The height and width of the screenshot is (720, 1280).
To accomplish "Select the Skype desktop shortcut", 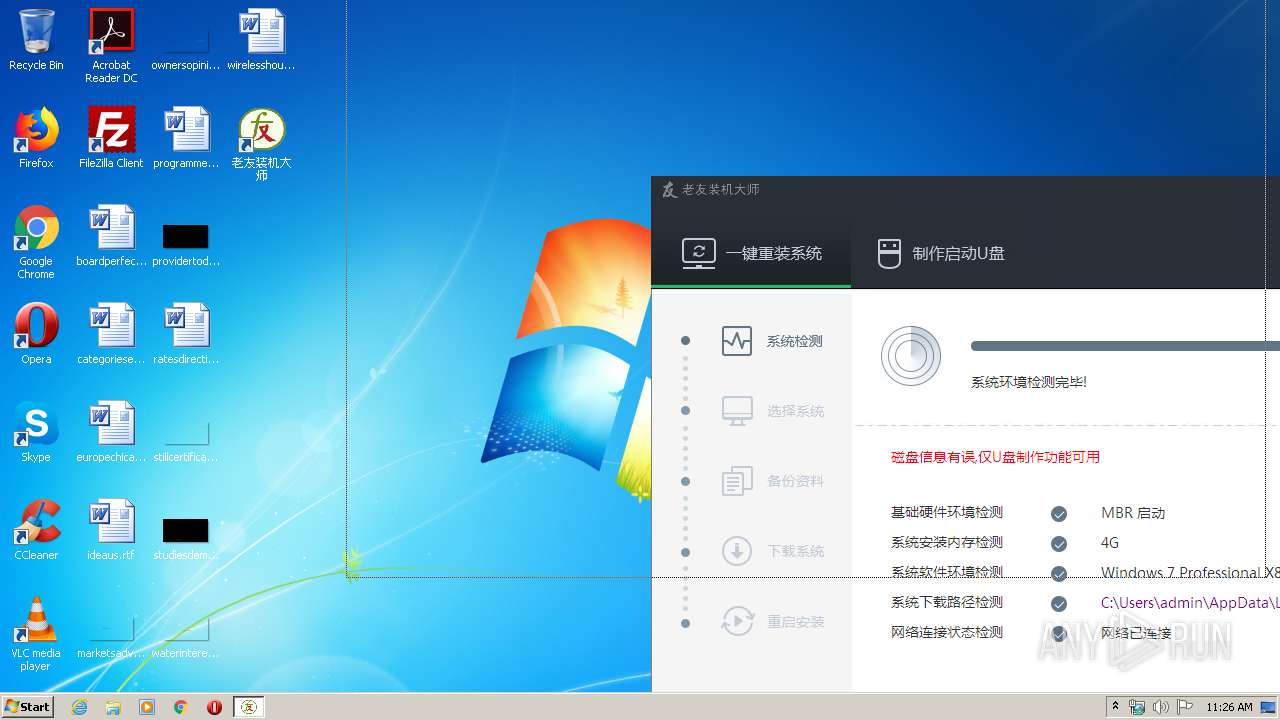I will [36, 432].
